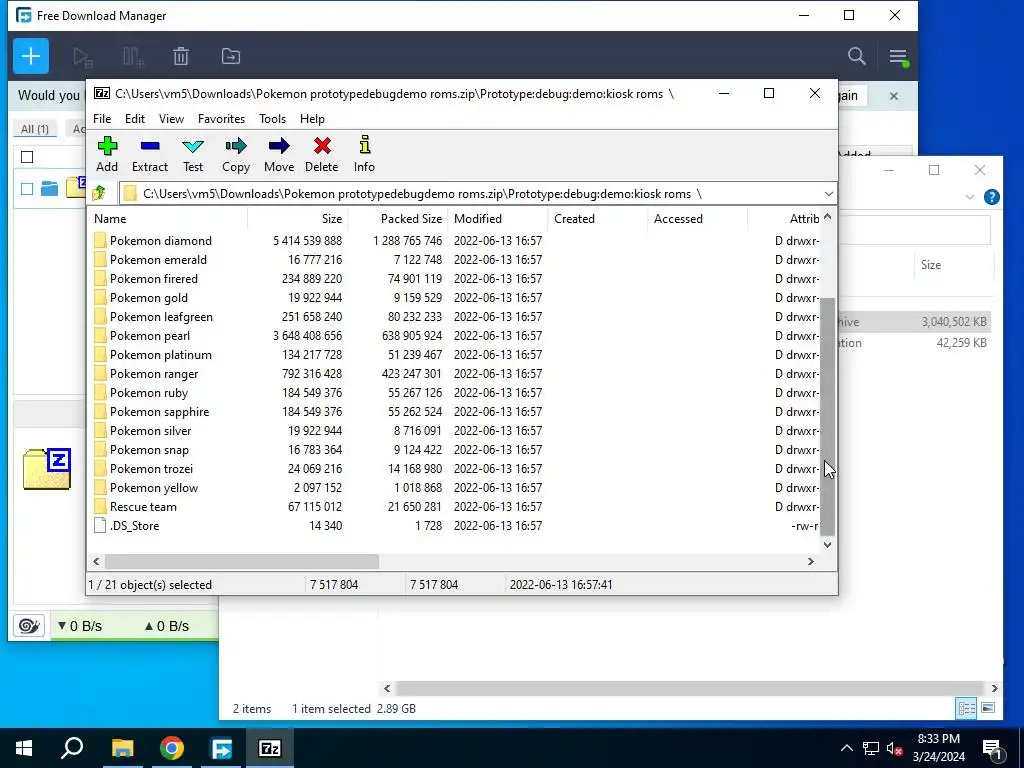Image resolution: width=1024 pixels, height=768 pixels.
Task: Dismiss the Free Download Manager notification bar
Action: [x=893, y=96]
